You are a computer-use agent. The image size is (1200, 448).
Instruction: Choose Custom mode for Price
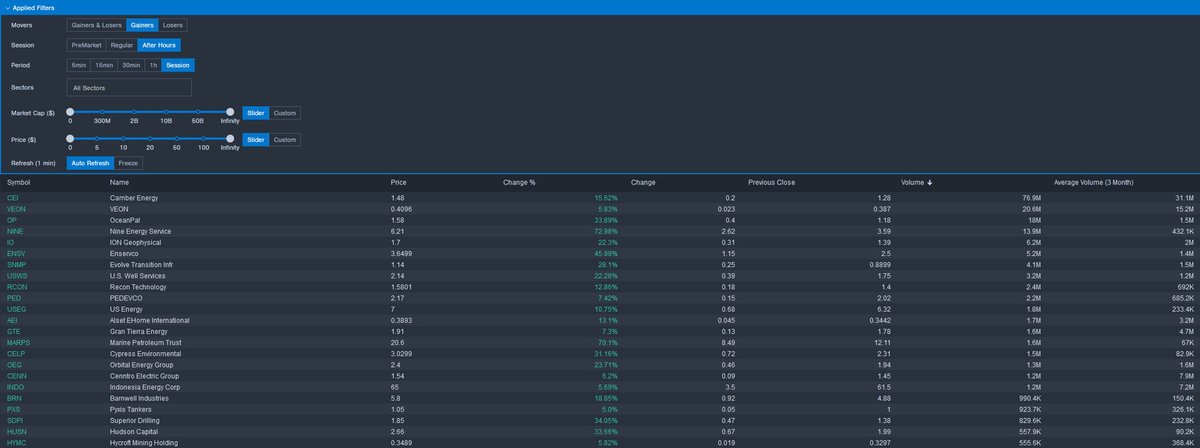(x=284, y=139)
